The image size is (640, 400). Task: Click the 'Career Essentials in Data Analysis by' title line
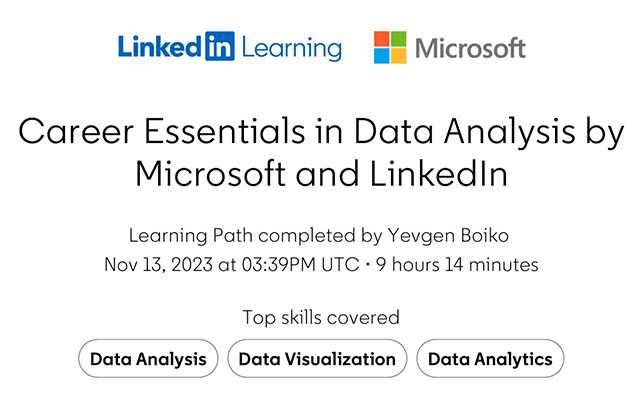(320, 132)
